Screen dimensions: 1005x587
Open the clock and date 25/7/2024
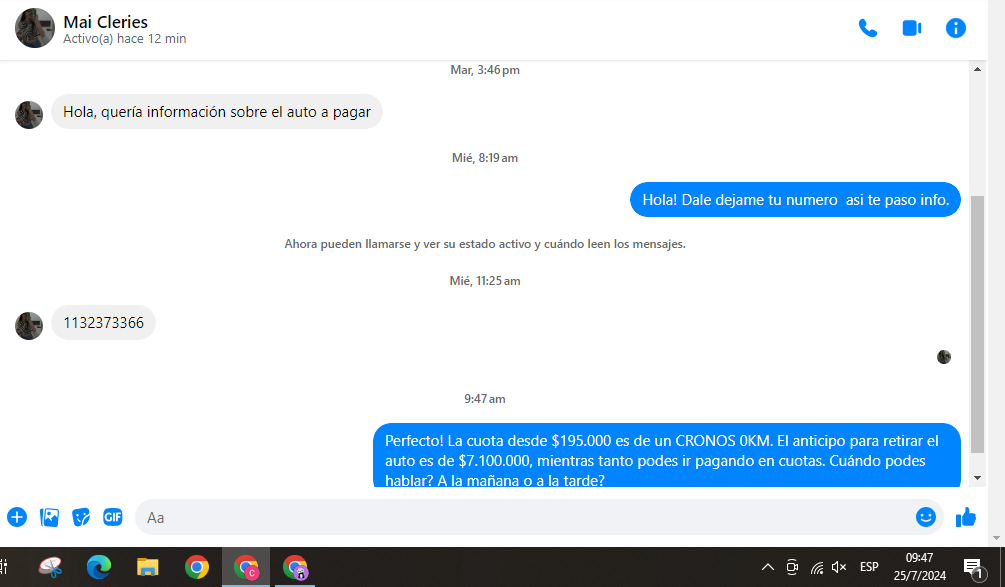click(x=920, y=567)
